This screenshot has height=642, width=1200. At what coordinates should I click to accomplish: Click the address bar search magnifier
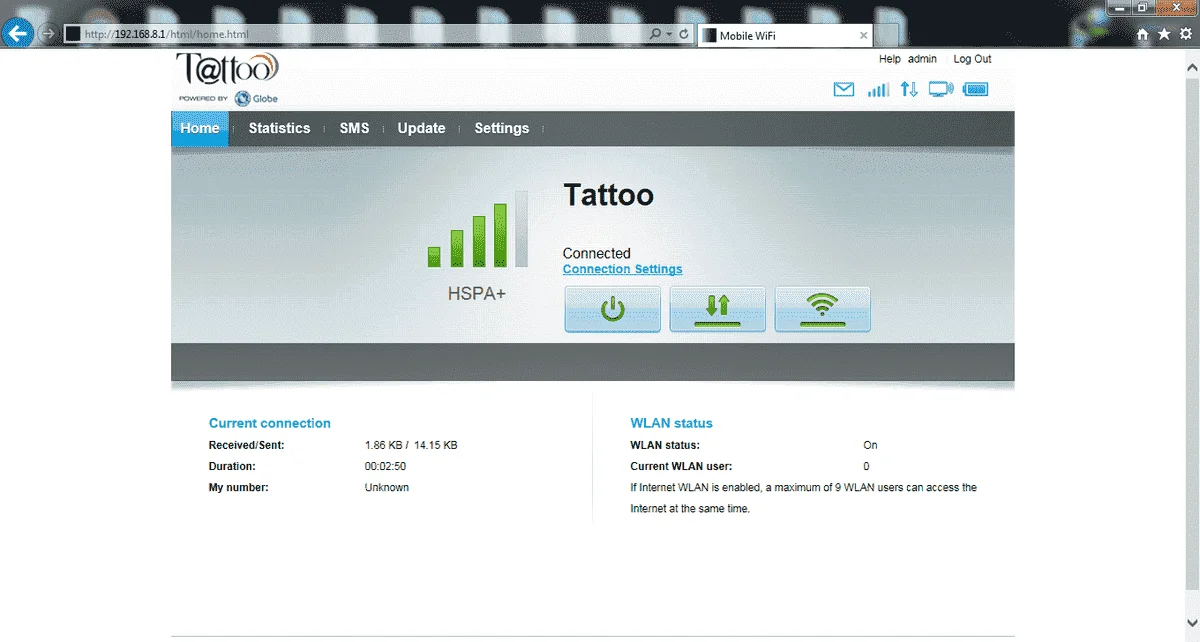tap(655, 34)
